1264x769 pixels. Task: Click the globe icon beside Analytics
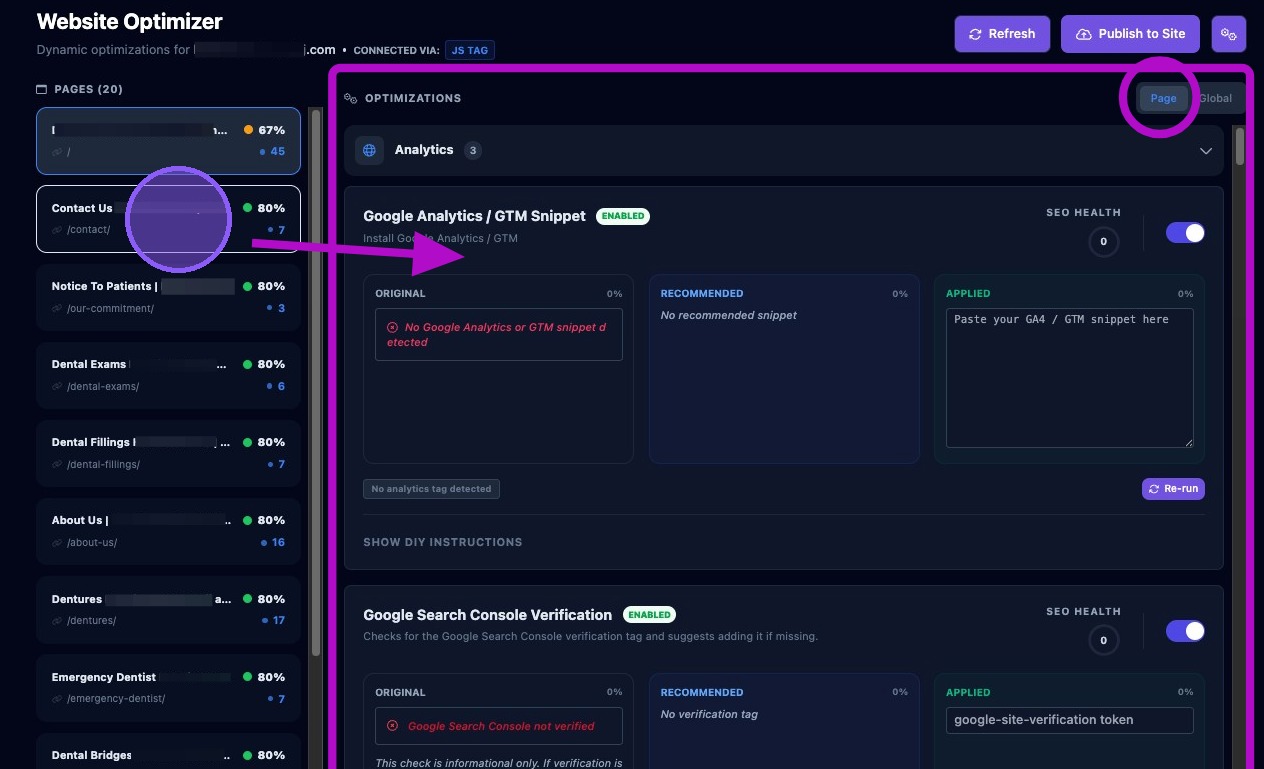tap(370, 150)
